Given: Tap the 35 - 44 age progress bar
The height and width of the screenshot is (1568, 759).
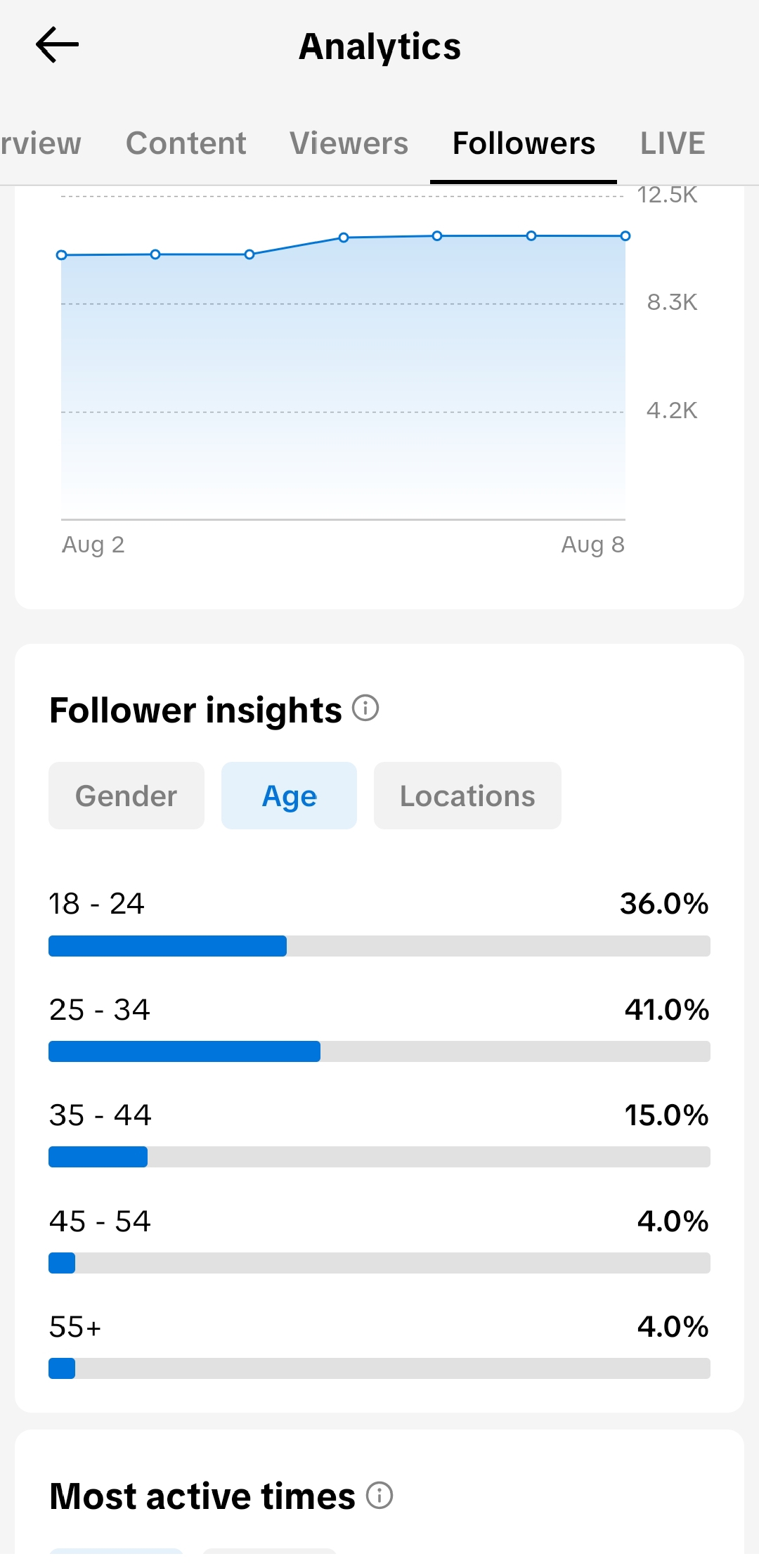Looking at the screenshot, I should [x=379, y=1157].
